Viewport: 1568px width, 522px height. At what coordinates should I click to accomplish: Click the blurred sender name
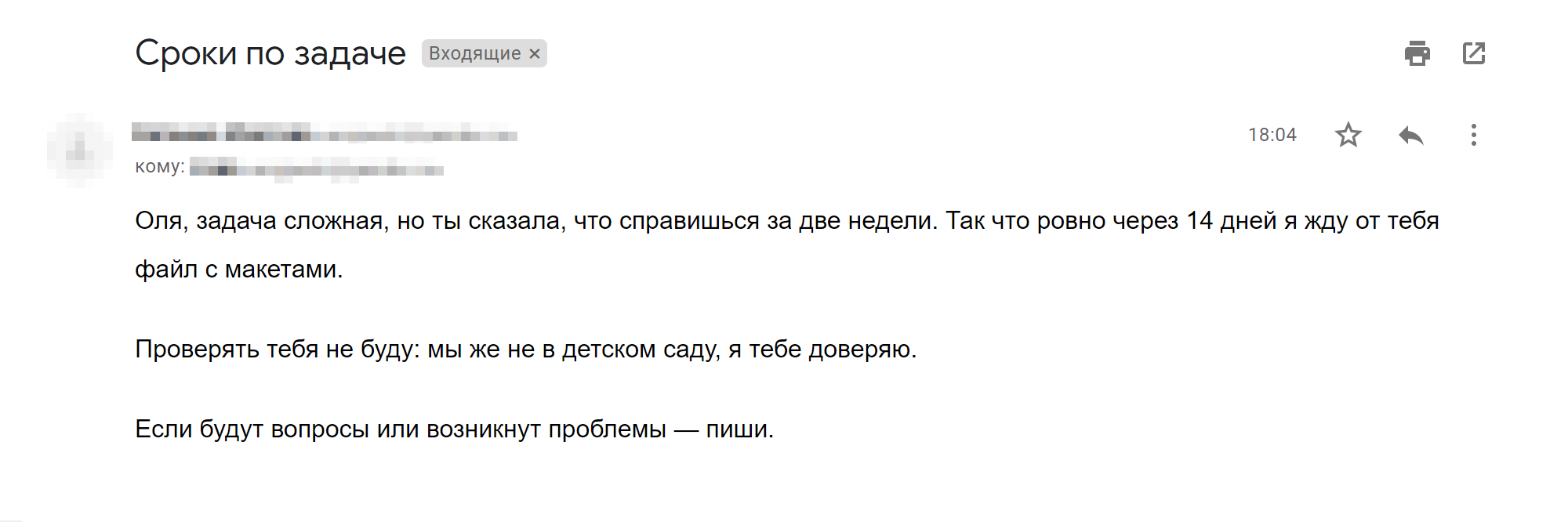tap(221, 132)
